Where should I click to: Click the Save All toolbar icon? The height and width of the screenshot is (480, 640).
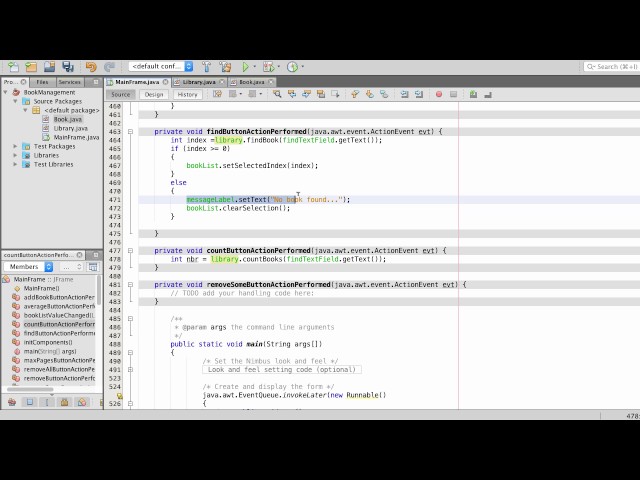point(68,67)
